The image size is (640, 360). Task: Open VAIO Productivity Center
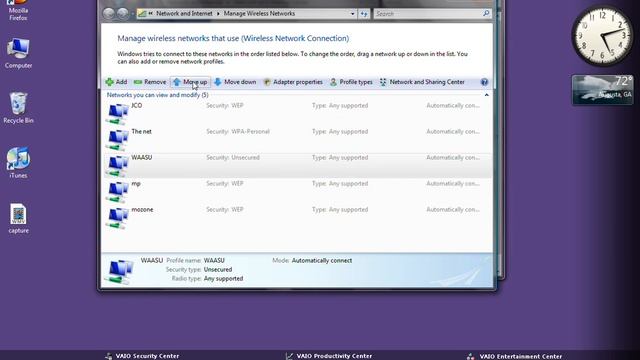tap(329, 356)
